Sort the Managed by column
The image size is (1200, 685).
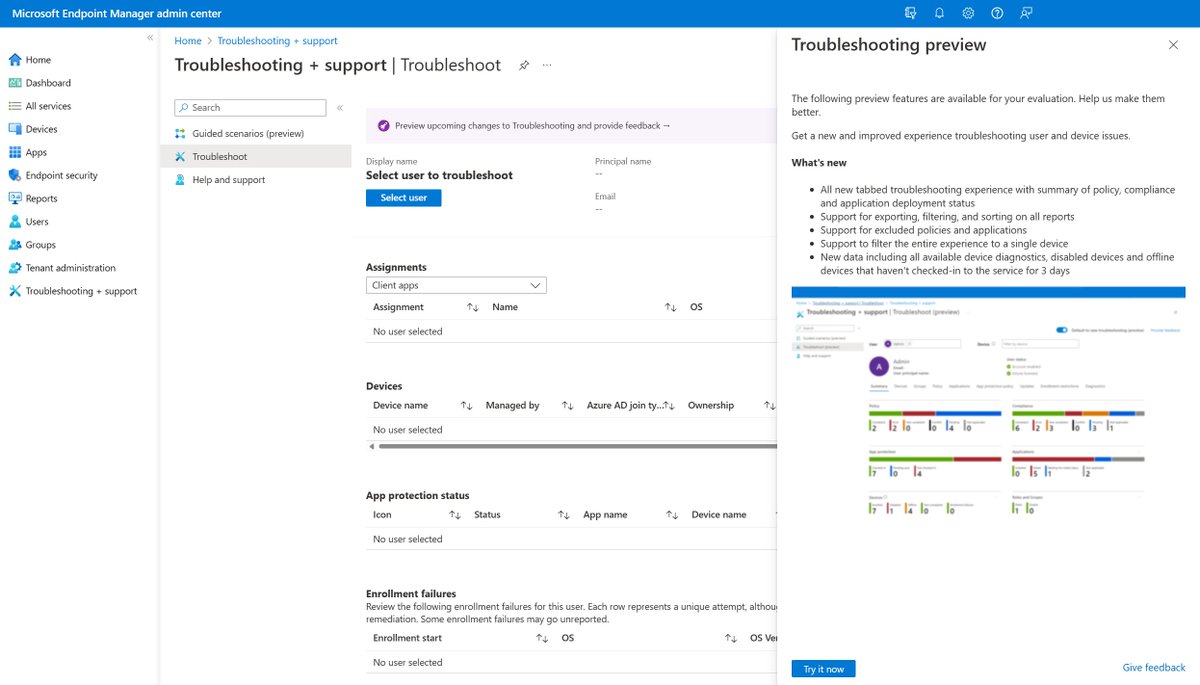(x=567, y=406)
